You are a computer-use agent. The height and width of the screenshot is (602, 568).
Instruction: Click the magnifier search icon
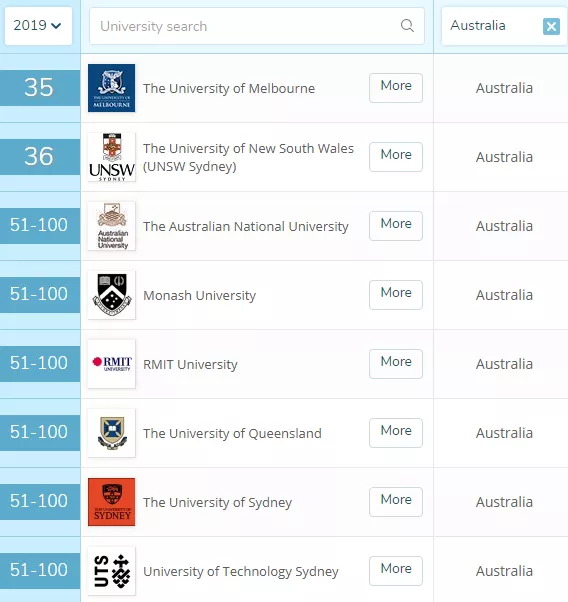(x=407, y=26)
